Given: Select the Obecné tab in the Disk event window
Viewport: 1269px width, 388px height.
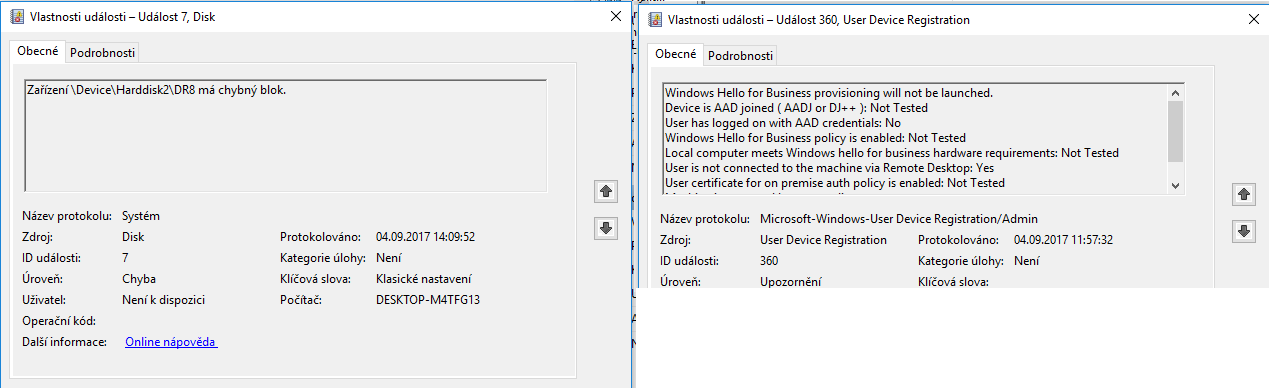Looking at the screenshot, I should click(38, 51).
